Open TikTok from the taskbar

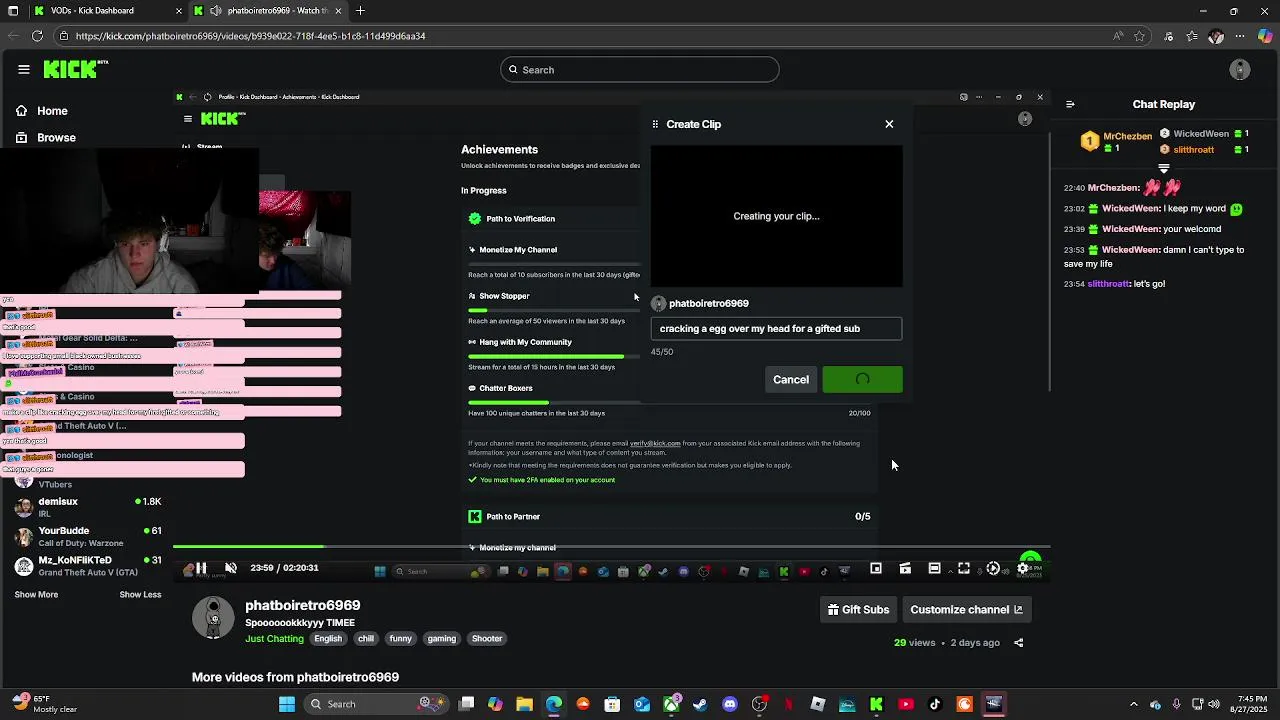click(x=935, y=704)
